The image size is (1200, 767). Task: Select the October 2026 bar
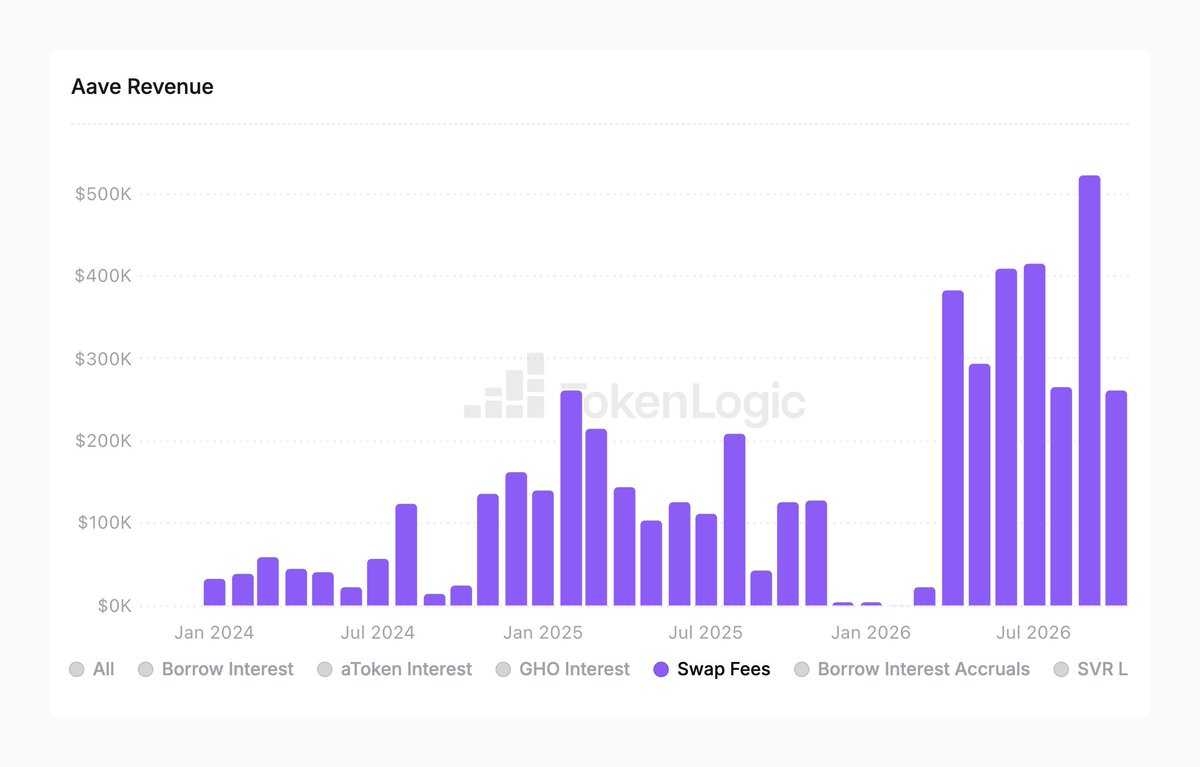point(1116,498)
